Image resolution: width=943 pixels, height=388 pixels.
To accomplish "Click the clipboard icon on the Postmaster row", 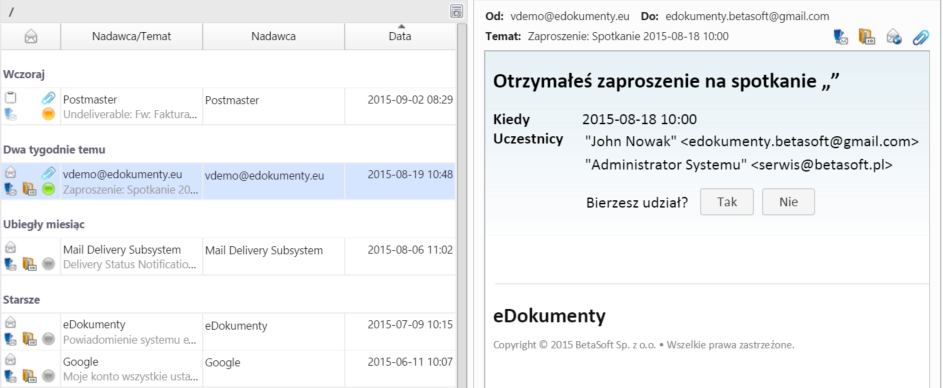I will coord(11,98).
